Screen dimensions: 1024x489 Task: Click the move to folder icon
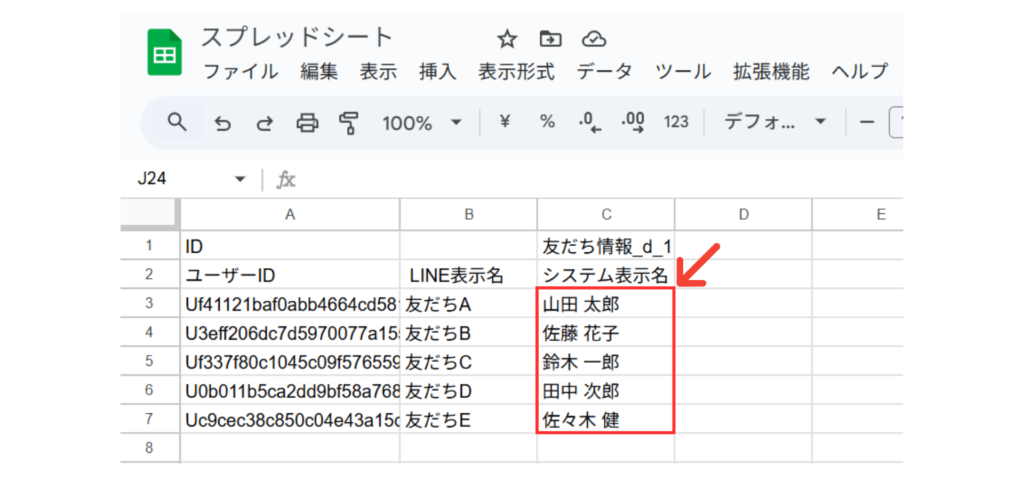pos(550,39)
